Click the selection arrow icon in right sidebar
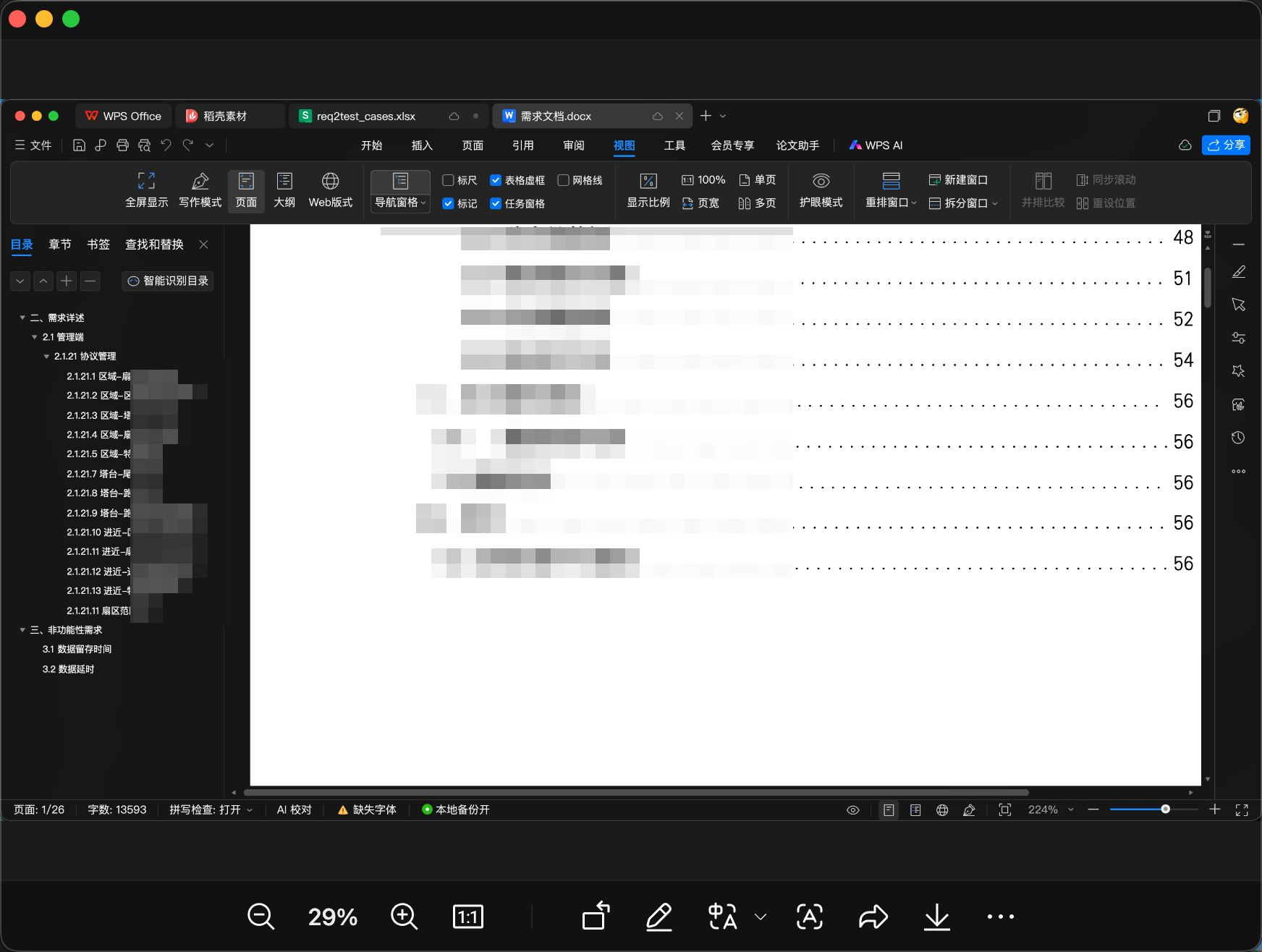Screen dimensions: 1262x952 tap(1239, 305)
